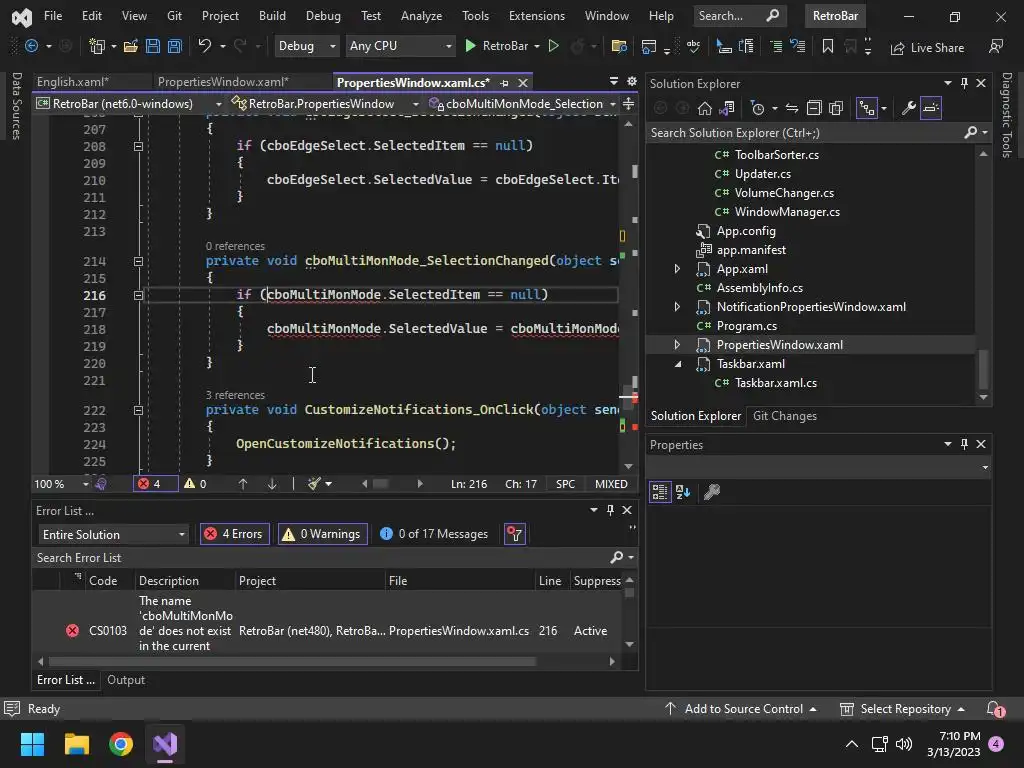Save current file with the Save icon
This screenshot has height=768, width=1024.
pyautogui.click(x=153, y=46)
